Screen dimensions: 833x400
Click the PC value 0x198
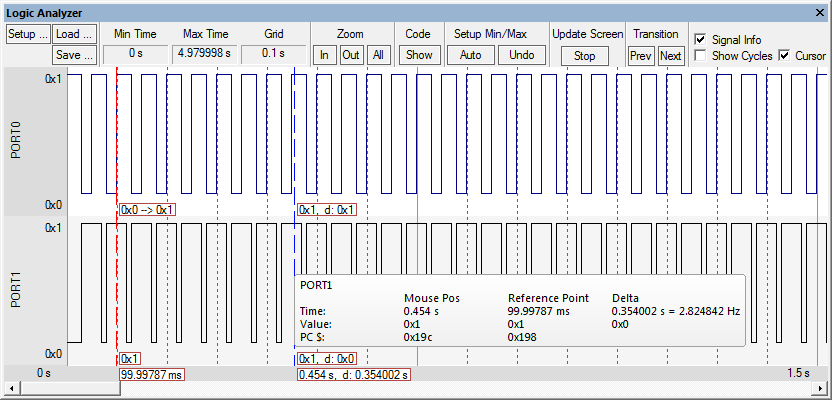(522, 337)
